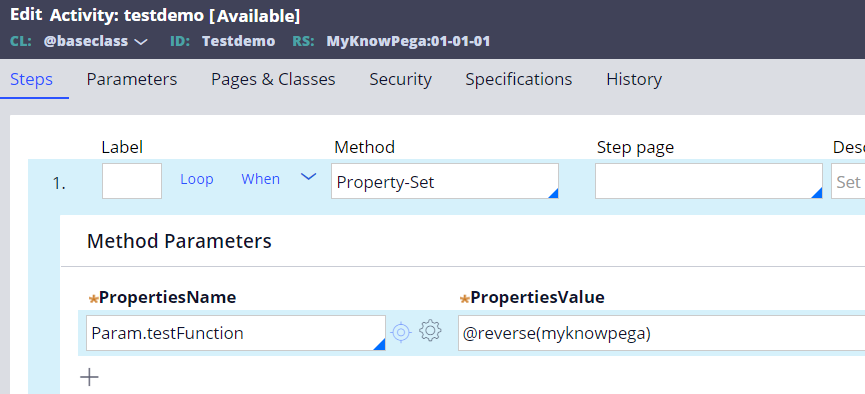
Task: Focus the empty Label field
Action: click(132, 181)
